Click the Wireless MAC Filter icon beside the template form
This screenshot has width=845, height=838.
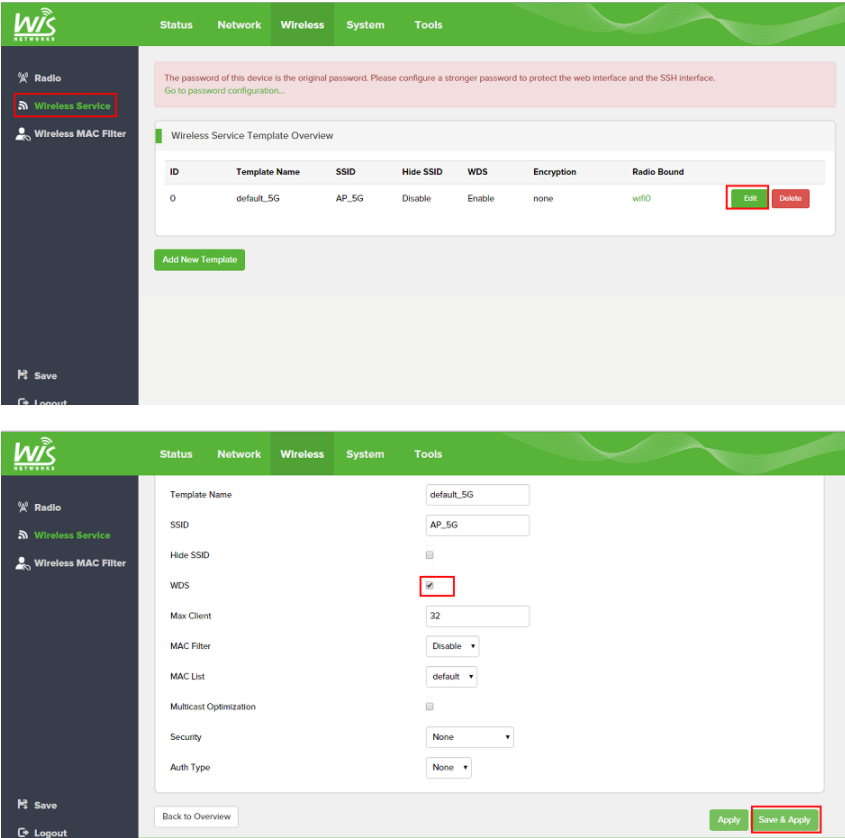coord(23,563)
